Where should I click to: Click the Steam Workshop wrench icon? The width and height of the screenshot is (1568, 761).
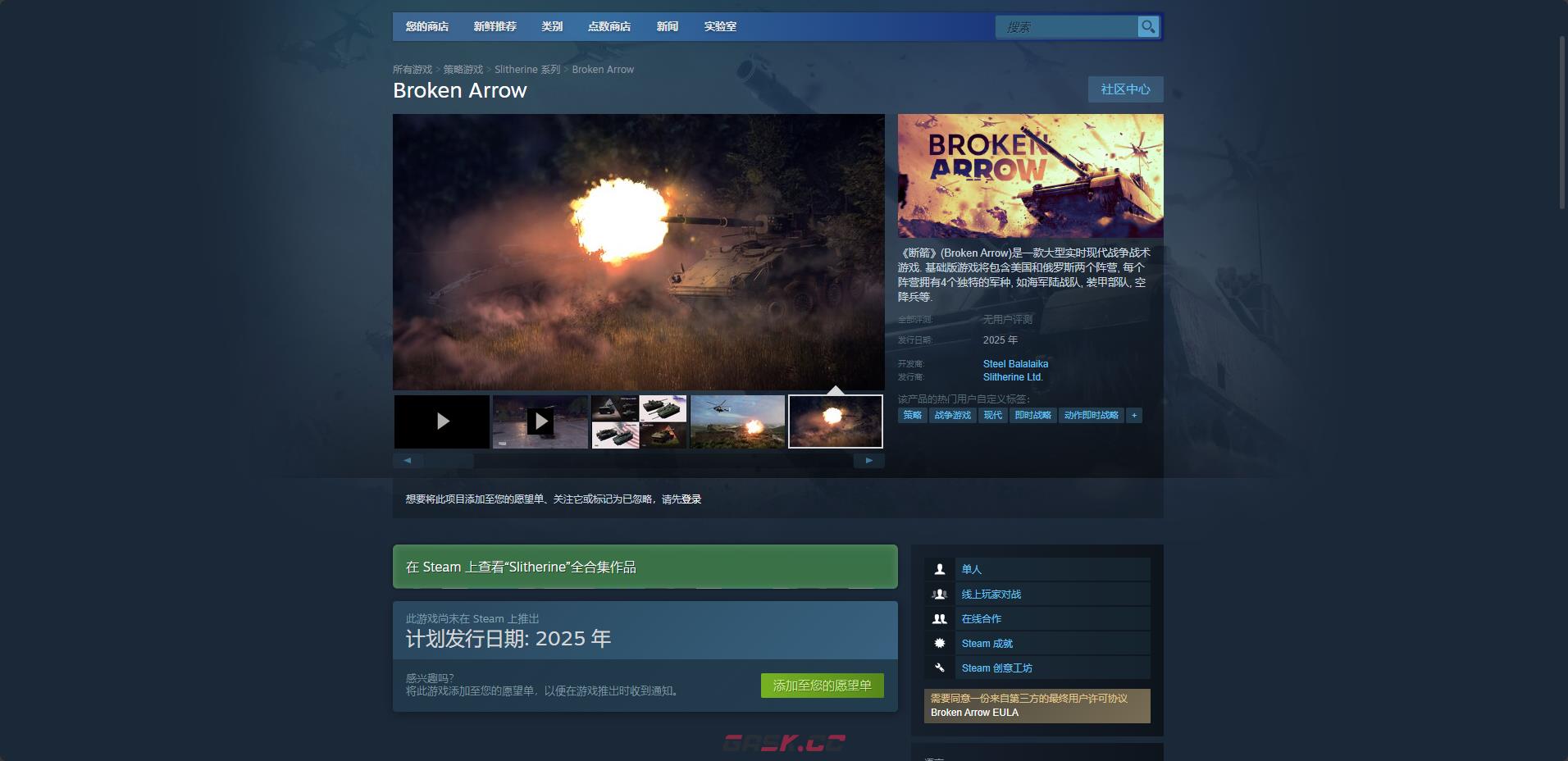coord(940,668)
